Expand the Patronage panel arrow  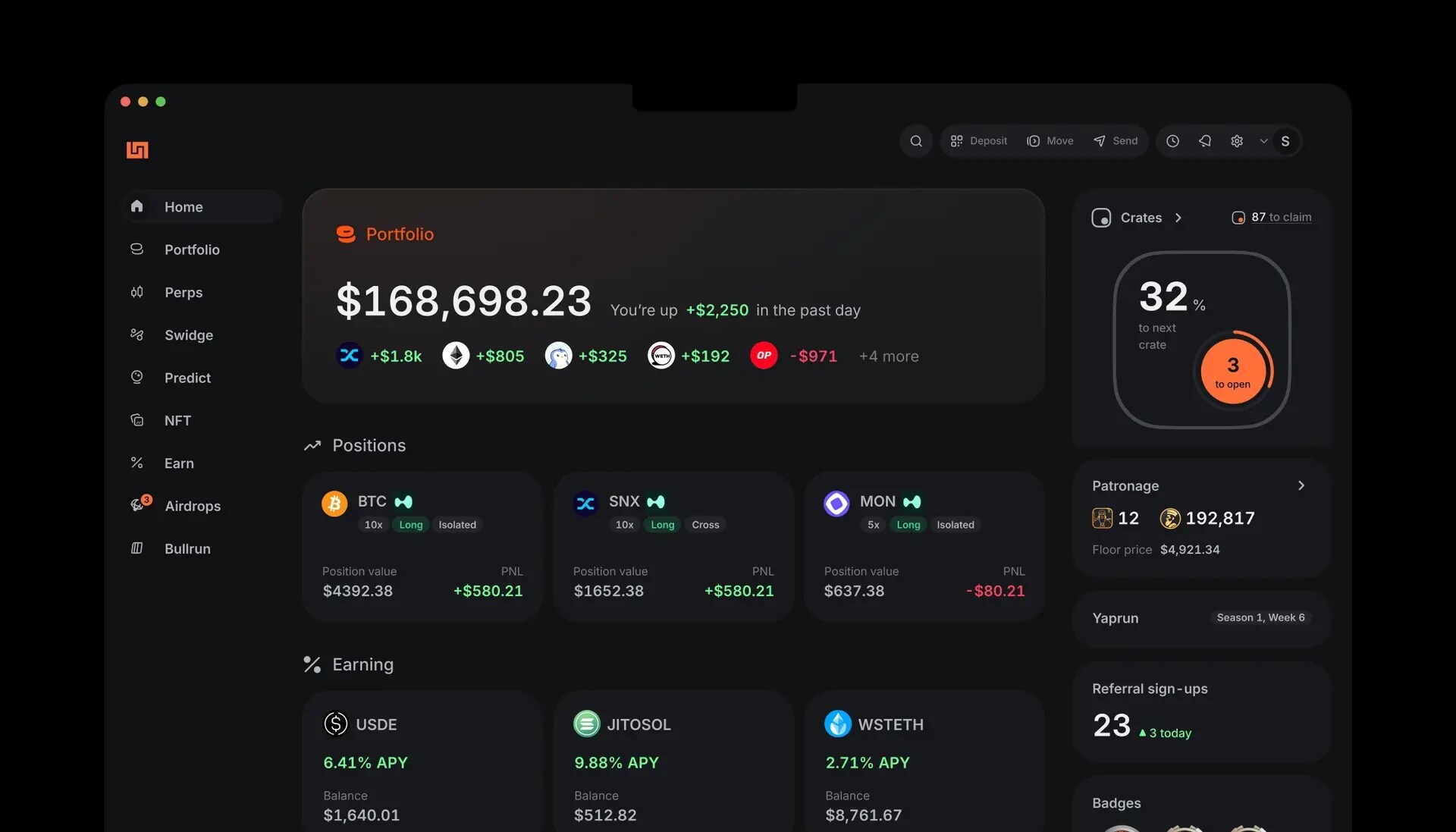click(1301, 485)
